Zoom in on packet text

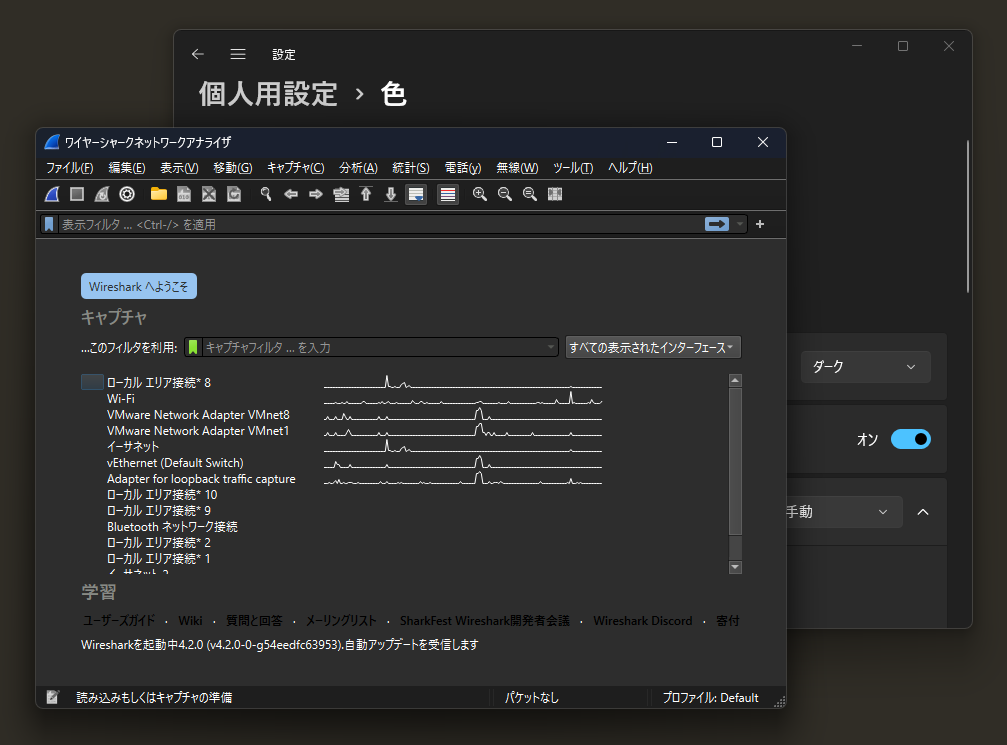pos(480,194)
